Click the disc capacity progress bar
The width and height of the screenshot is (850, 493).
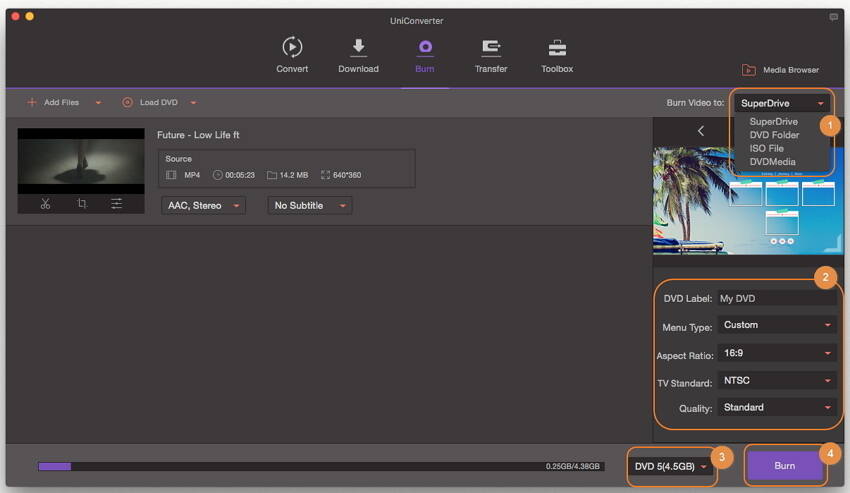pos(321,466)
